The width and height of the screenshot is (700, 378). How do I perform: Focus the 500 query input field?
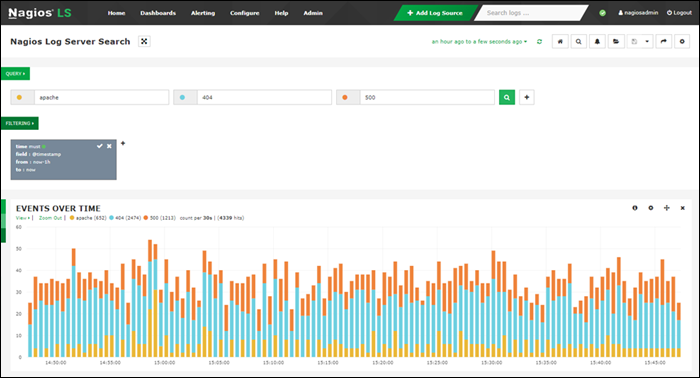coord(427,97)
